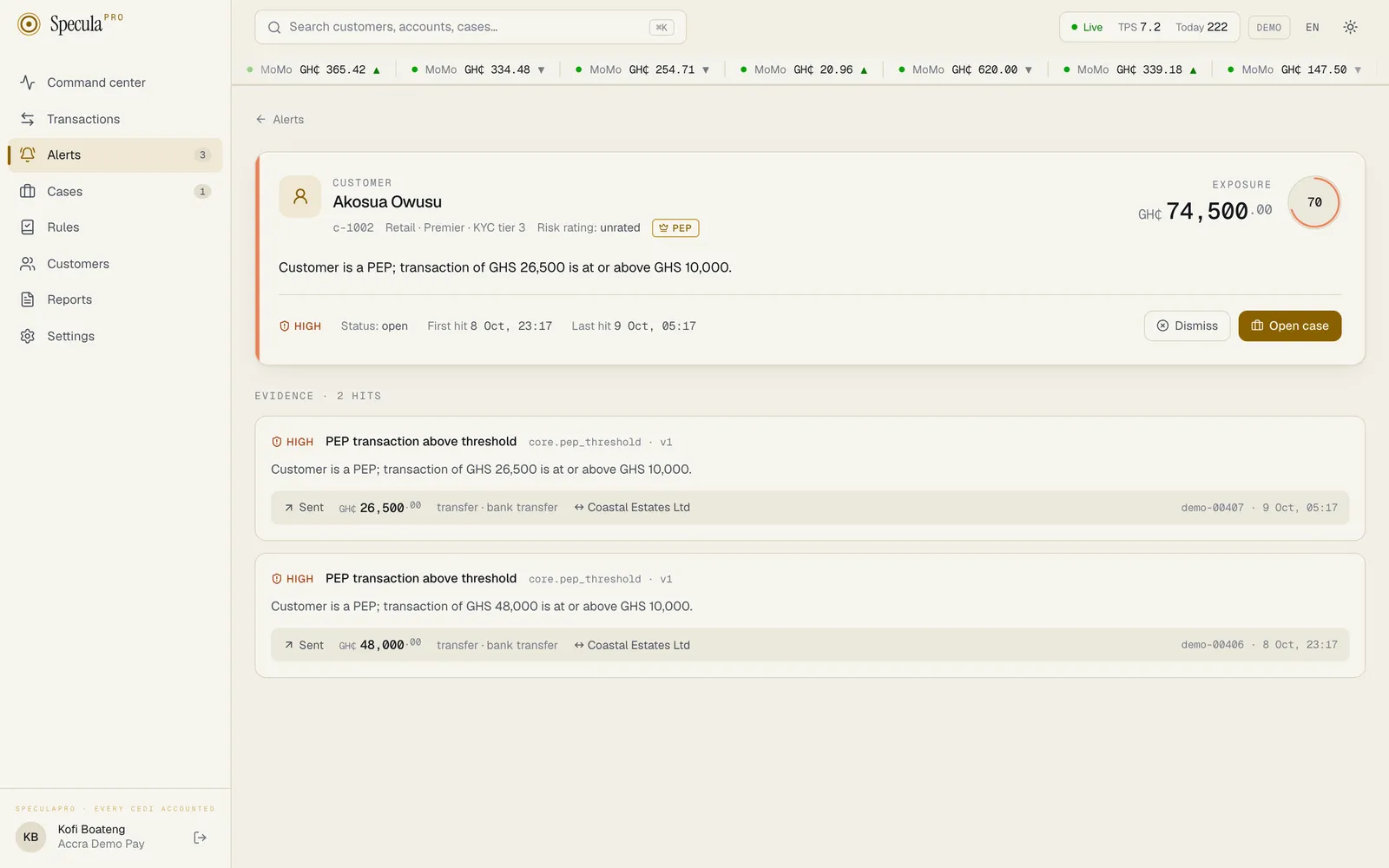The image size is (1389, 868).
Task: Click the Alerts count badge 3
Action: tap(202, 155)
